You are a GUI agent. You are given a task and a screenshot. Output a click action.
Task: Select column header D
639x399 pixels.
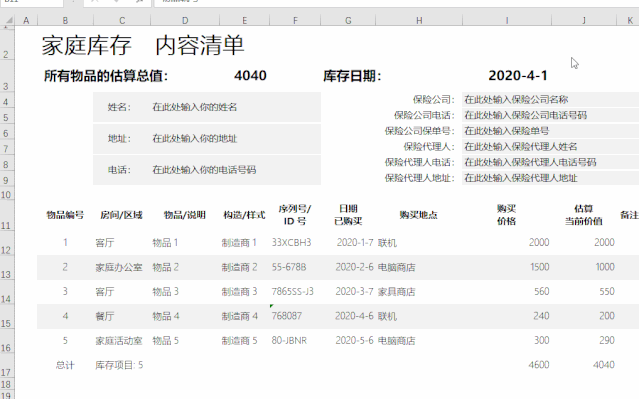[185, 20]
